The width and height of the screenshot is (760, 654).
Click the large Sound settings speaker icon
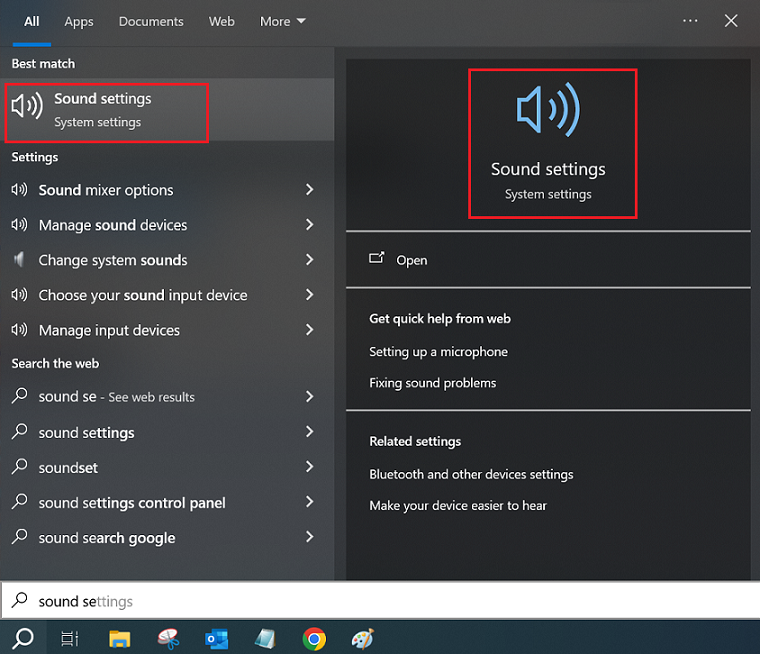coord(548,110)
